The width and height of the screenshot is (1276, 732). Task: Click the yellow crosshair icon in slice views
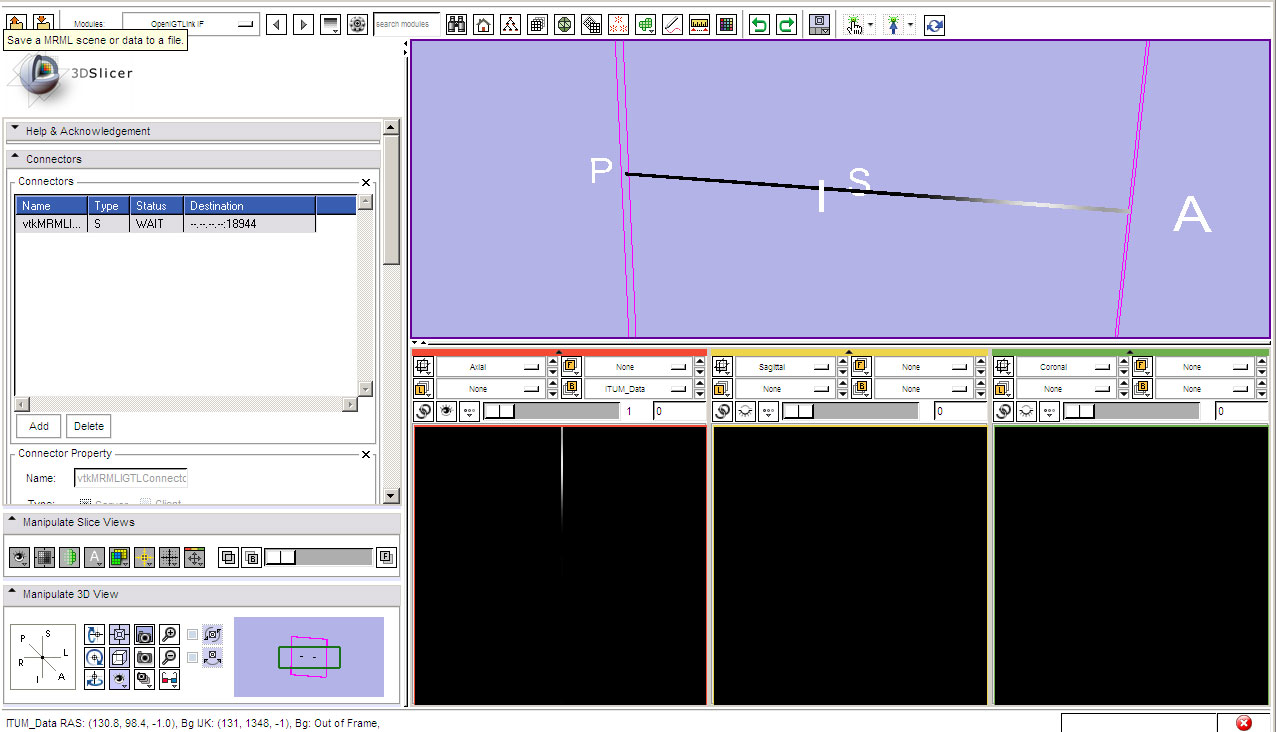pos(144,558)
